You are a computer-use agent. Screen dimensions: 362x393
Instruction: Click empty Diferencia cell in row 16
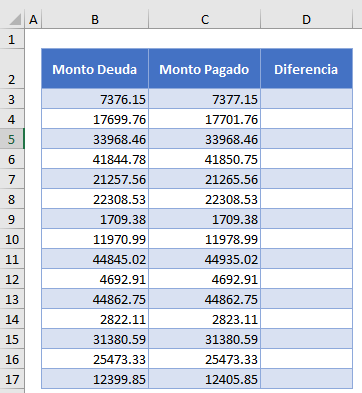[x=306, y=359]
